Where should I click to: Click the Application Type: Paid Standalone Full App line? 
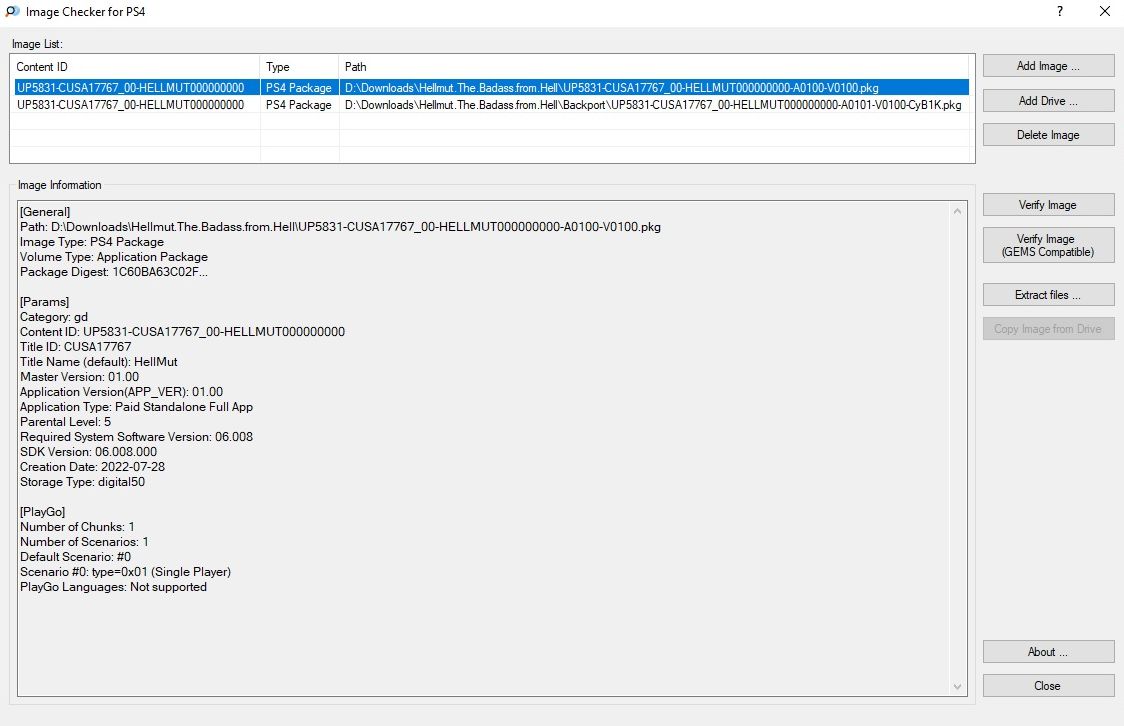pyautogui.click(x=136, y=406)
